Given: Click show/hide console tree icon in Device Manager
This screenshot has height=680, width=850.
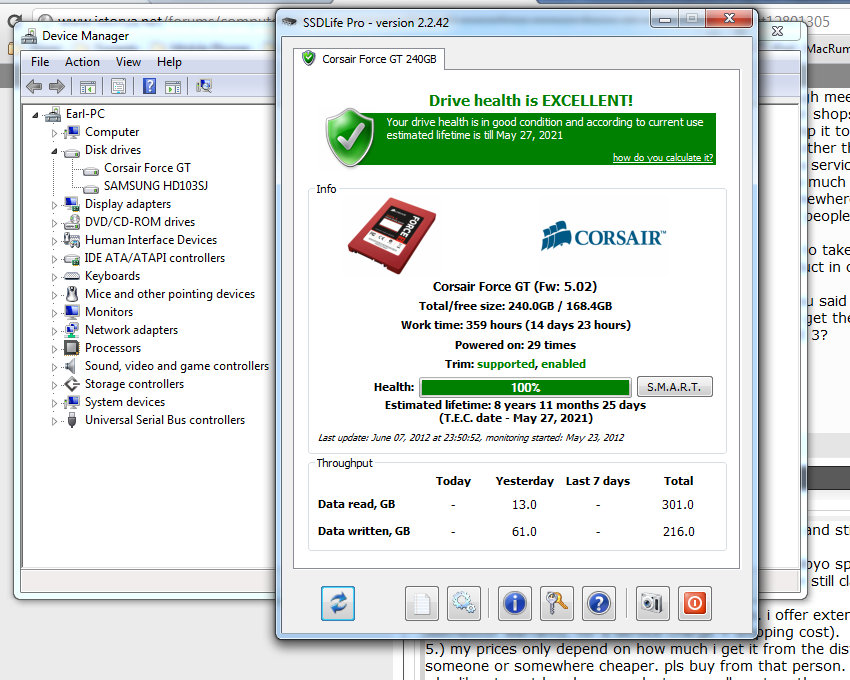Looking at the screenshot, I should pos(88,86).
